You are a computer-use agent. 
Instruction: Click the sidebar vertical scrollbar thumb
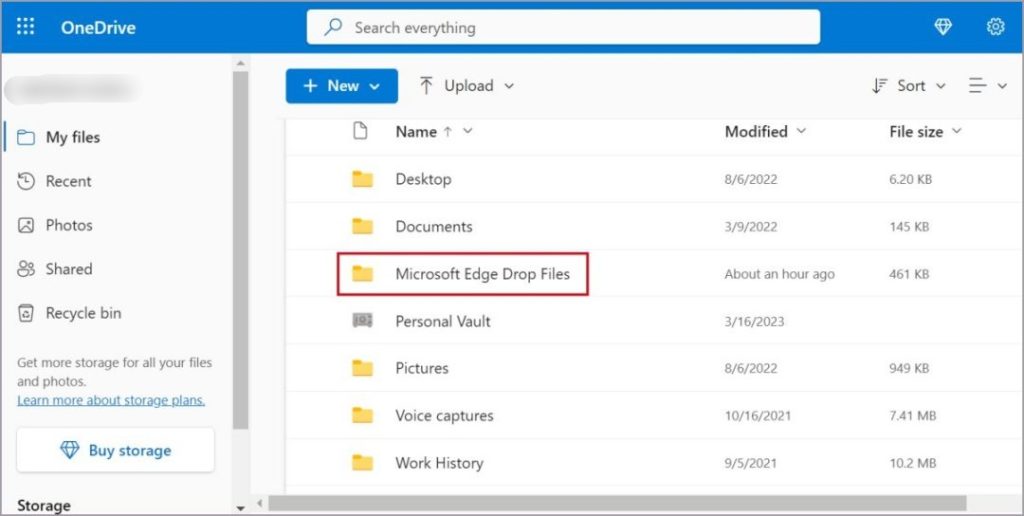click(240, 250)
